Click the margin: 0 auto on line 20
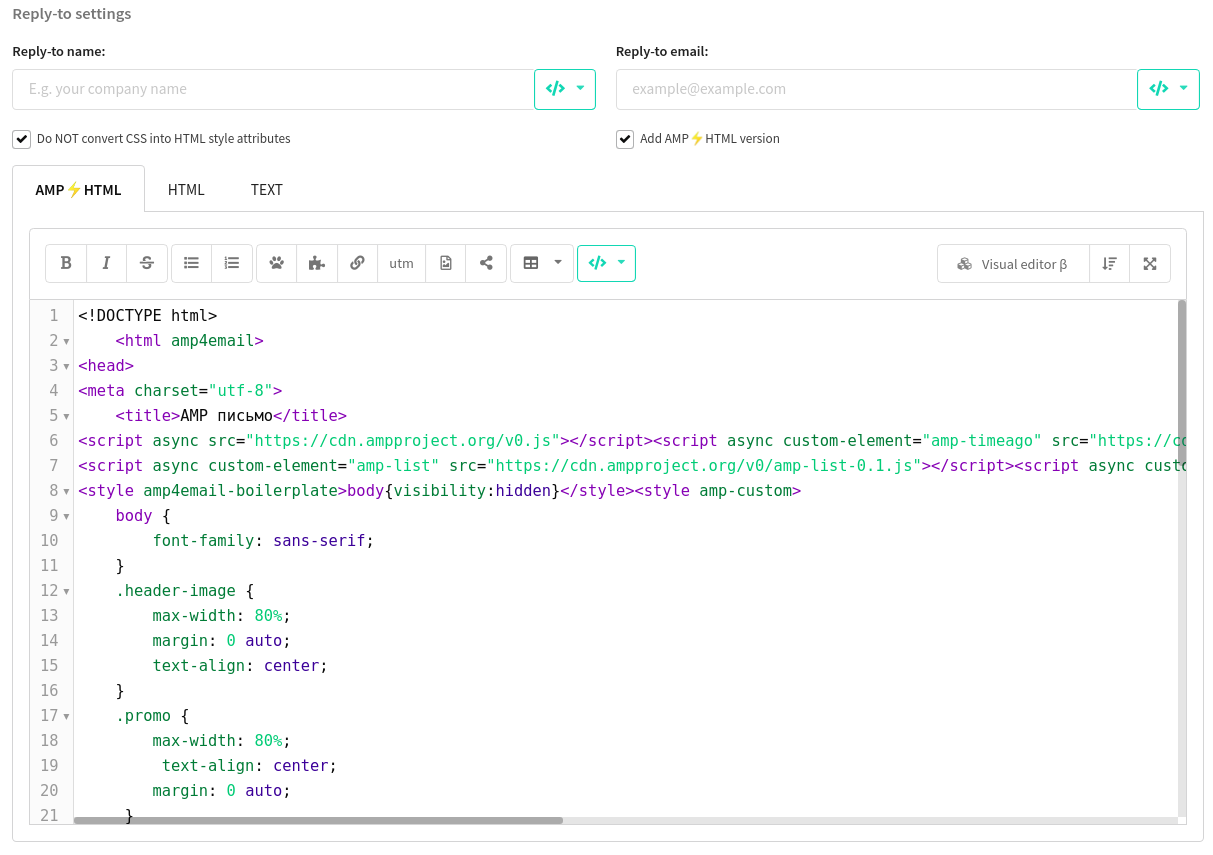This screenshot has height=855, width=1213. [x=221, y=790]
